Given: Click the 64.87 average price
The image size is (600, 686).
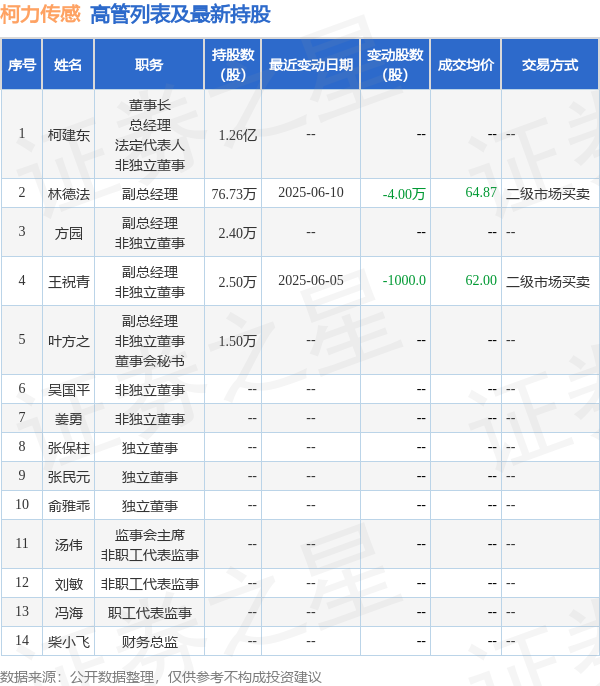Looking at the screenshot, I should 481,192.
